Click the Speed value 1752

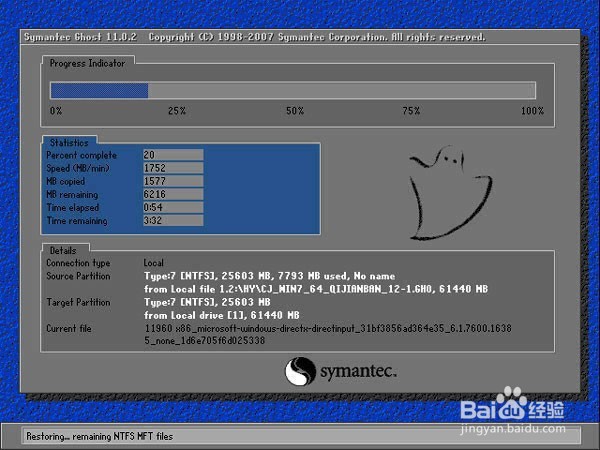pos(173,168)
